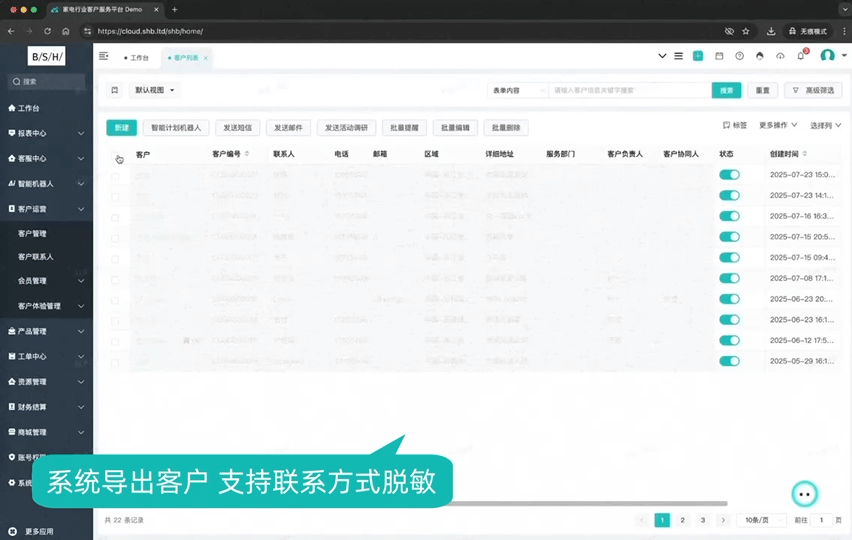Click the user profile avatar

(x=828, y=55)
